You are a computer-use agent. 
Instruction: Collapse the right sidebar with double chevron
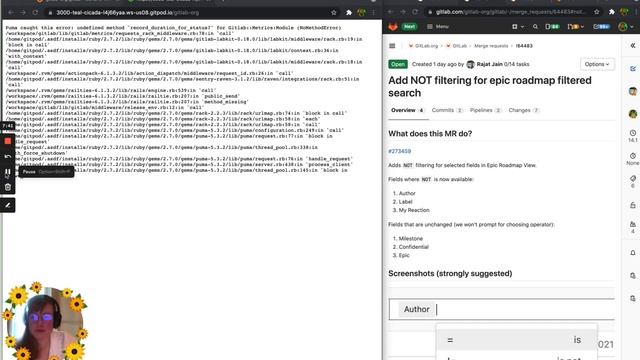[633, 46]
